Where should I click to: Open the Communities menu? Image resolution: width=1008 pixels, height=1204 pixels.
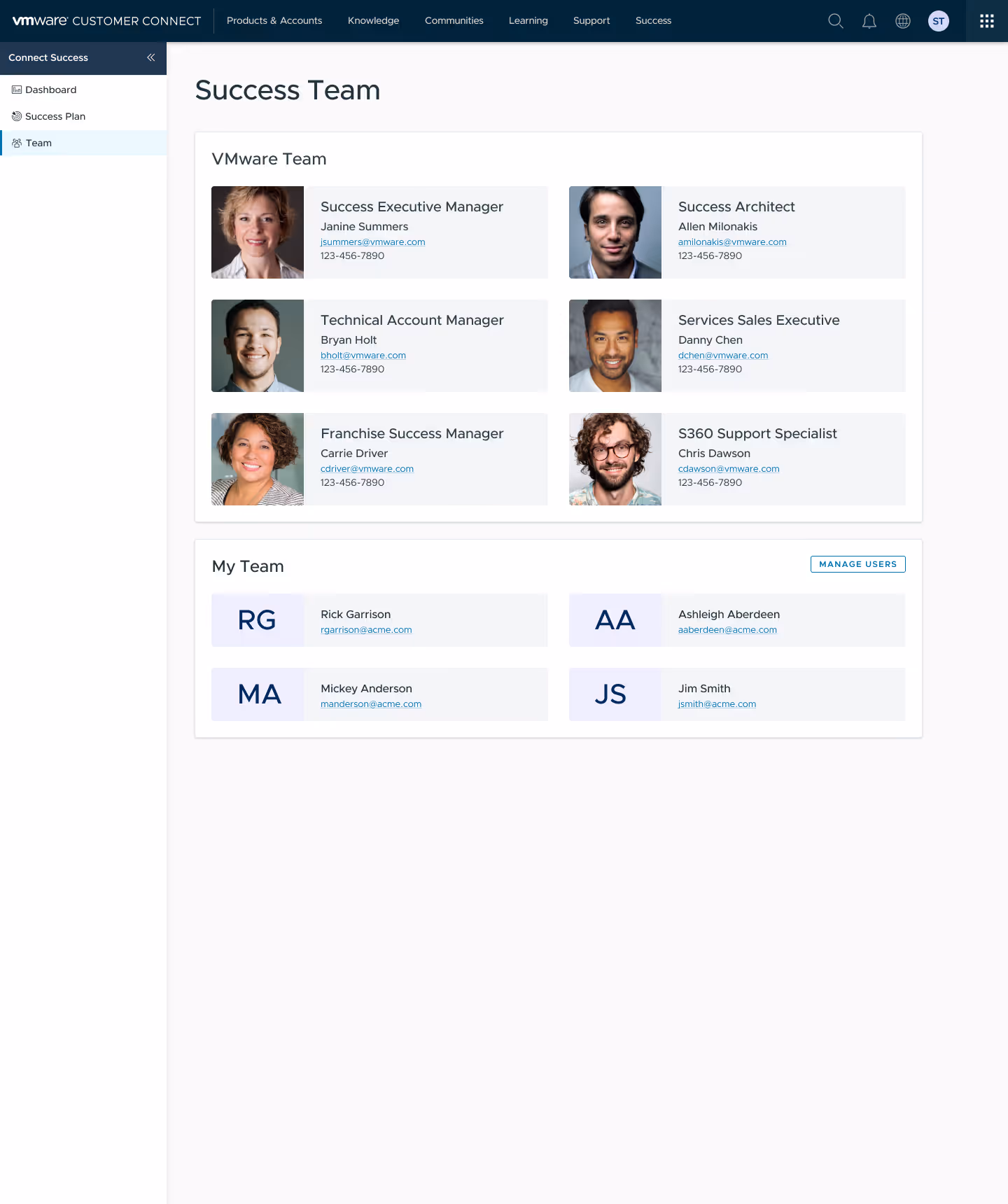pyautogui.click(x=454, y=21)
